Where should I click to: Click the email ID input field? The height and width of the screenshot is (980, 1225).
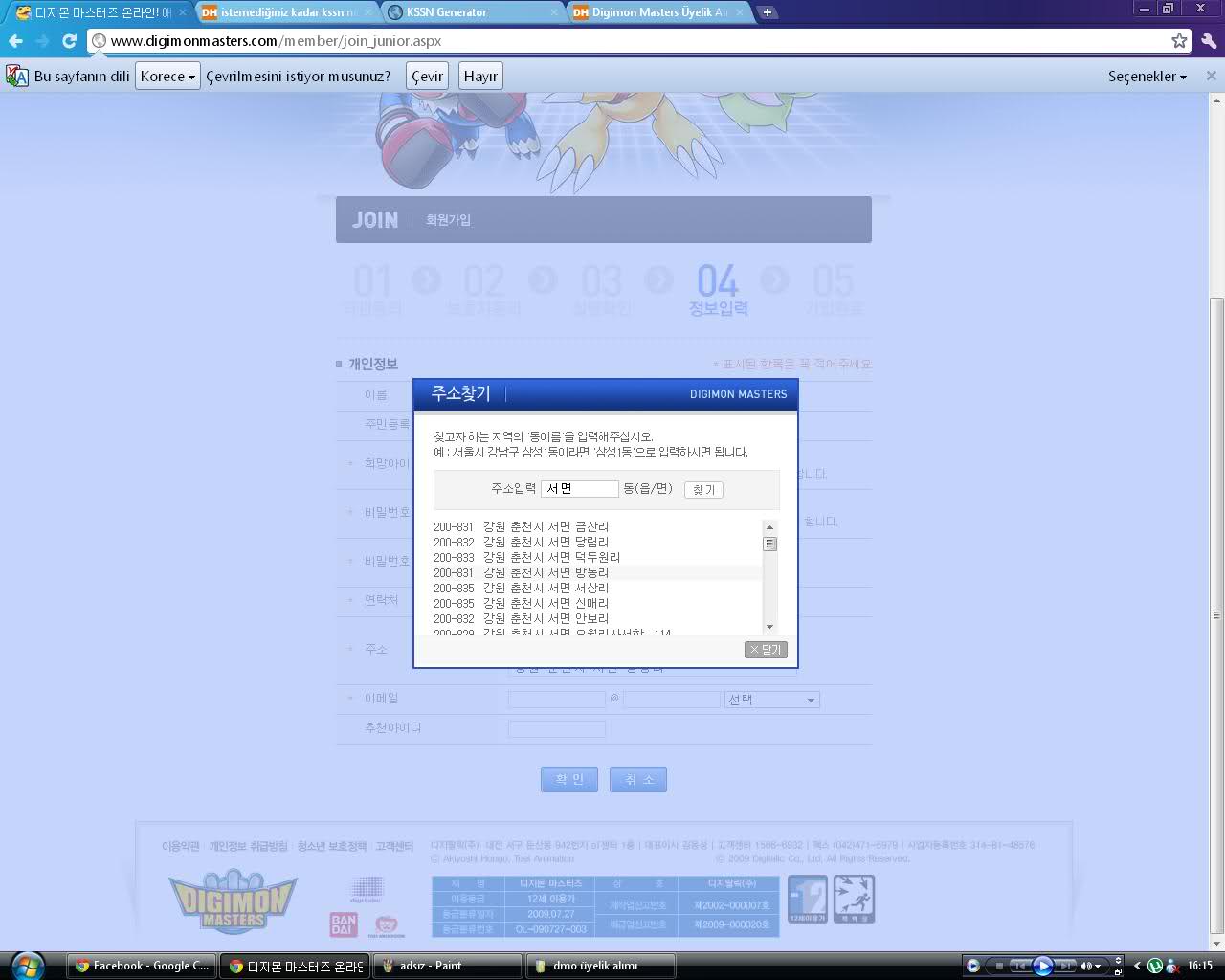click(x=556, y=700)
